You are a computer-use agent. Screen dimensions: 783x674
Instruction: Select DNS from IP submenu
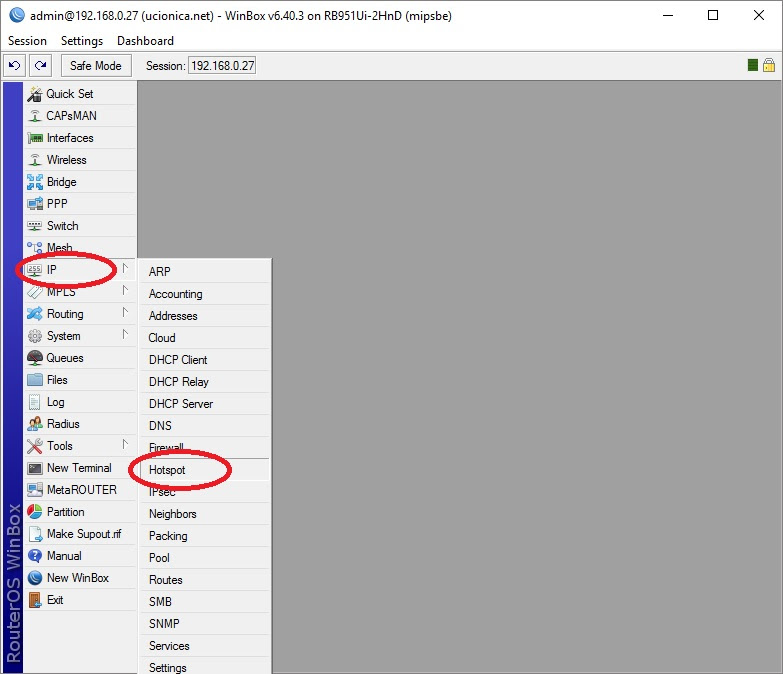205,426
